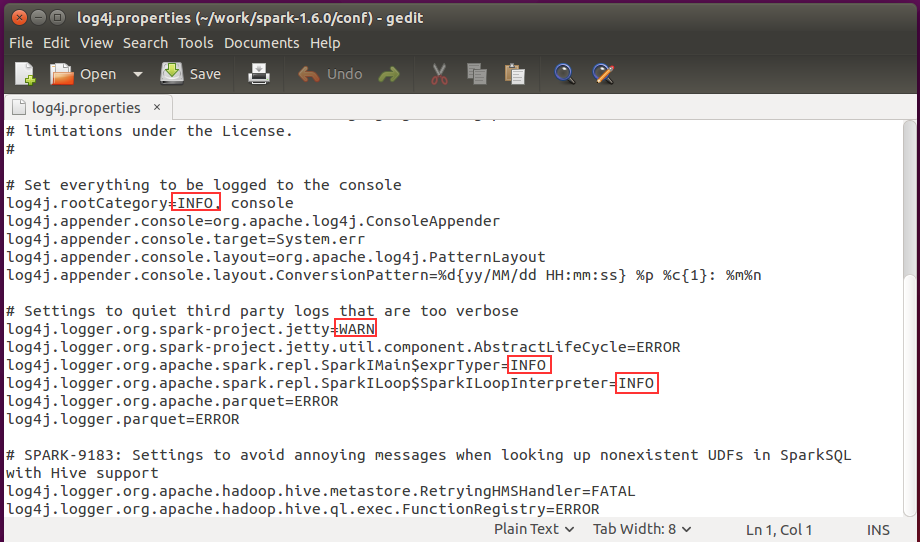Click the PatternLayout line
This screenshot has height=542, width=920.
[x=276, y=257]
